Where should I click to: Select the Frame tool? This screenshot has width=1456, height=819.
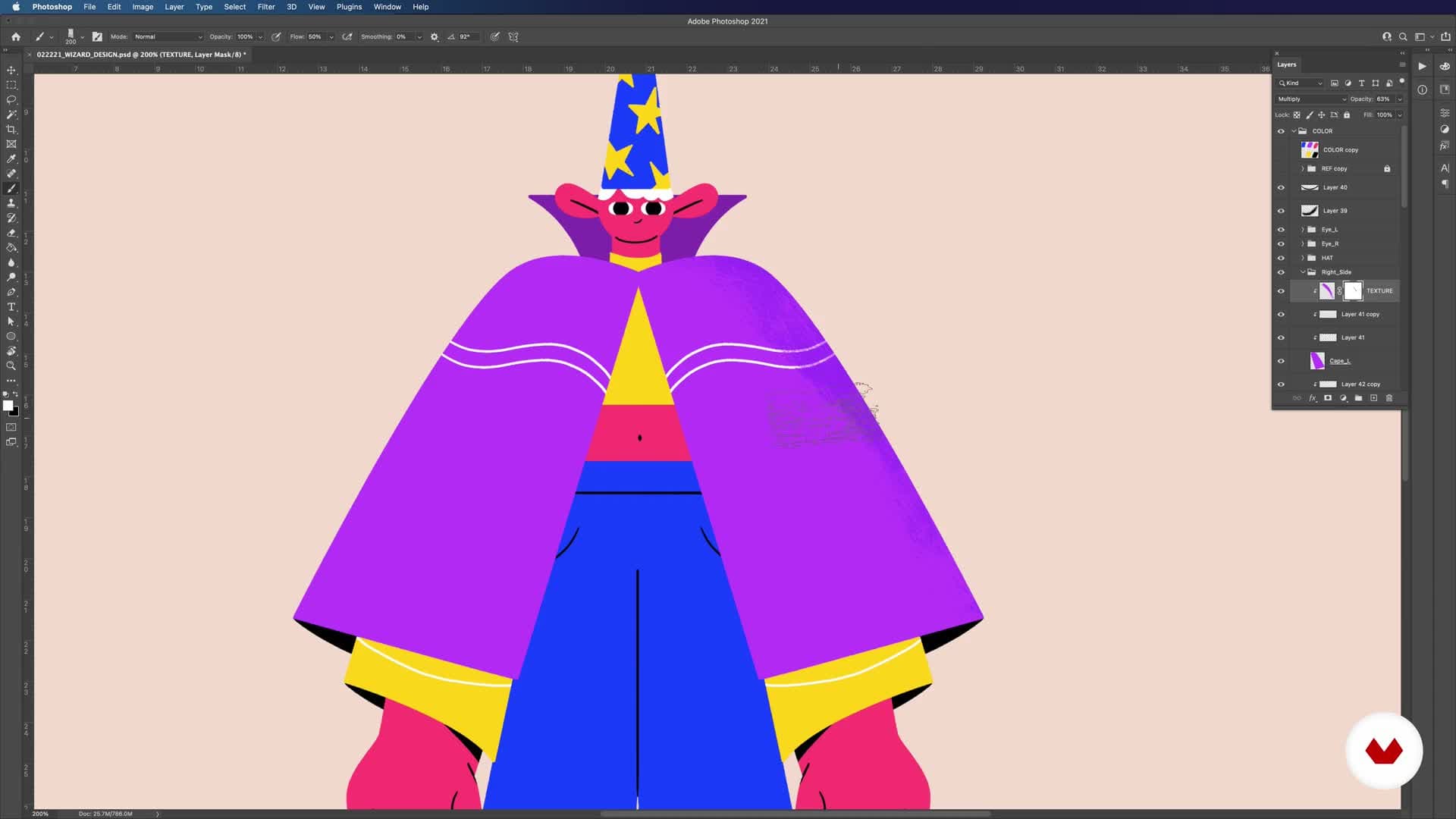11,144
